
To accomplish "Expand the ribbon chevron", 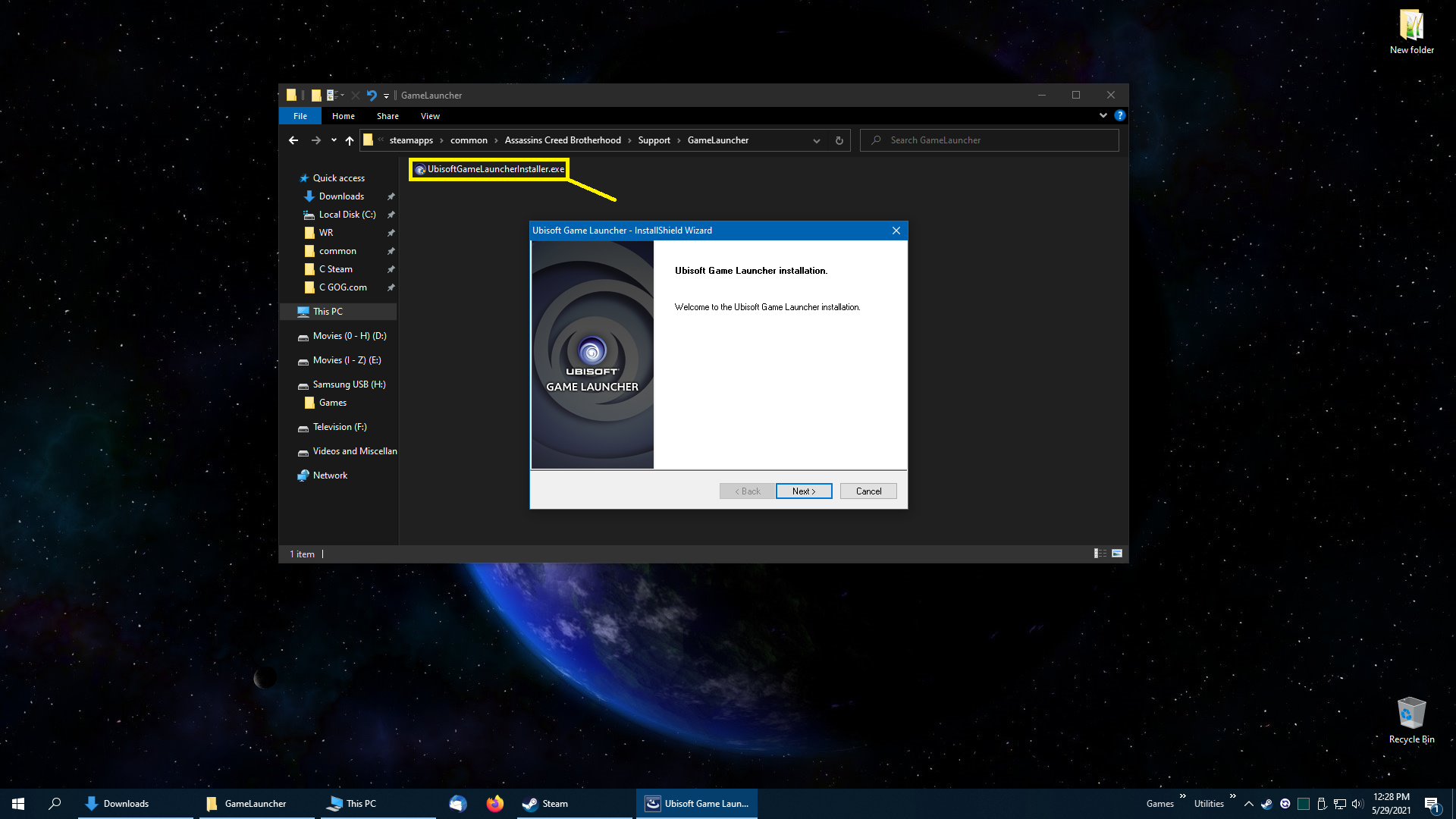I will [1103, 116].
